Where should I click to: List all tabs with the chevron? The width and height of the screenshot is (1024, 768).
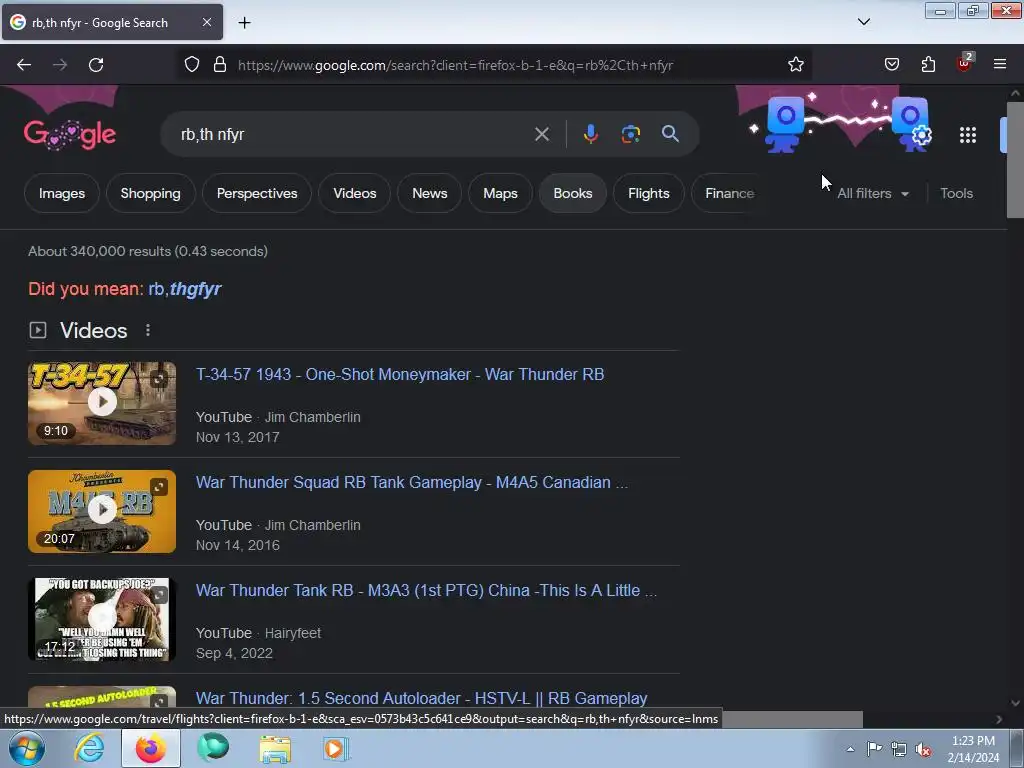point(863,22)
